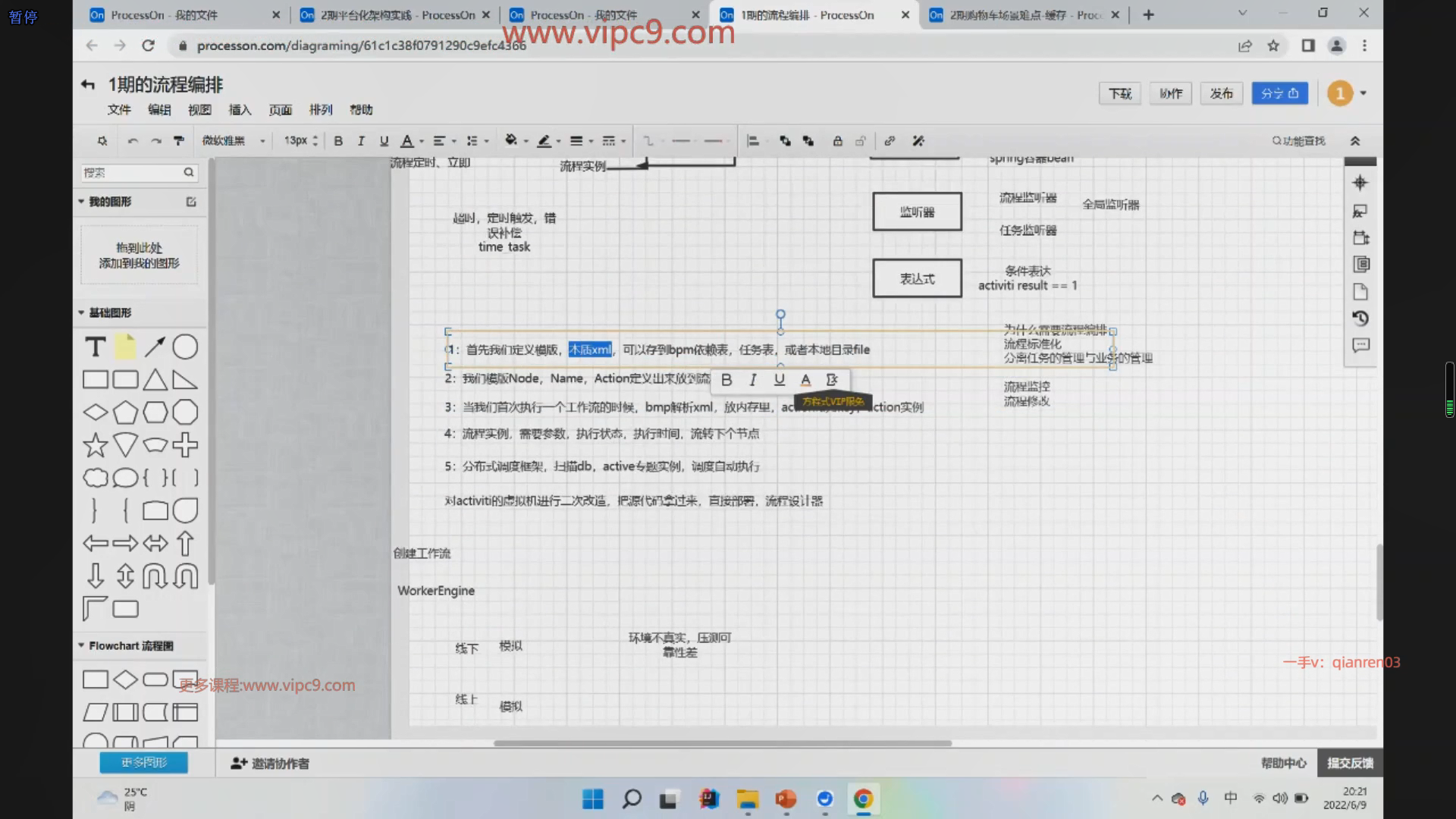Toggle bold in the main toolbar
Screen dimensions: 1456x819
338,141
